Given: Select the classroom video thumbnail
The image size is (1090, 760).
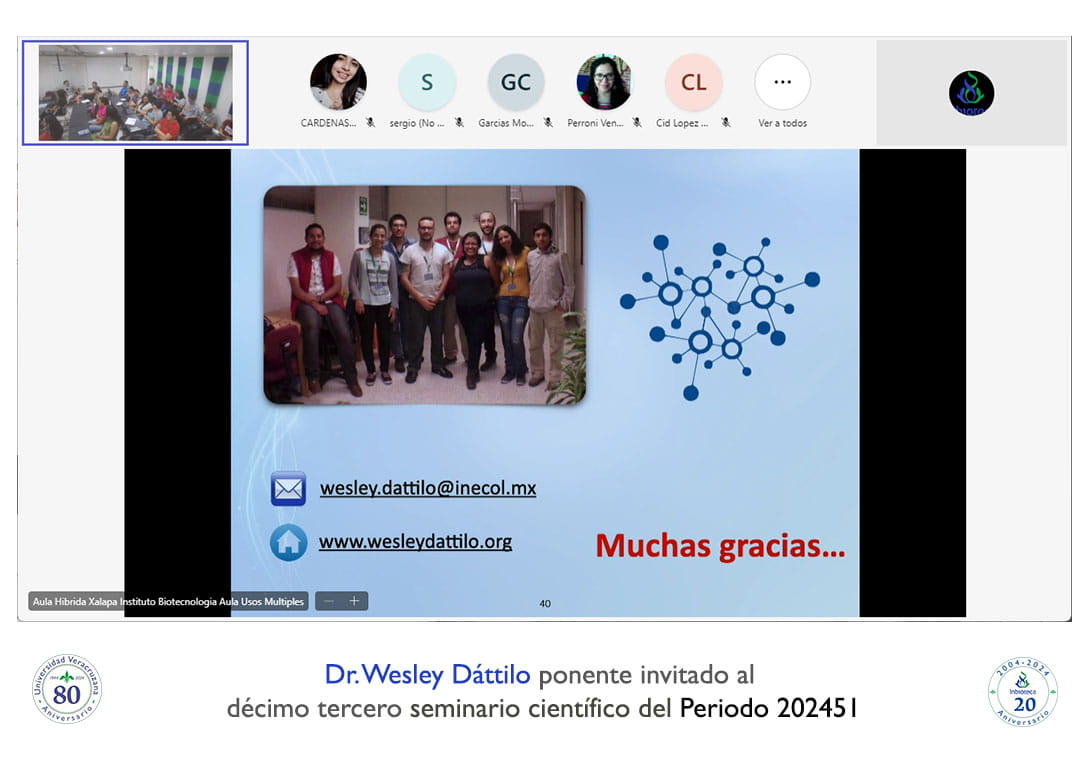Looking at the screenshot, I should click(x=135, y=93).
